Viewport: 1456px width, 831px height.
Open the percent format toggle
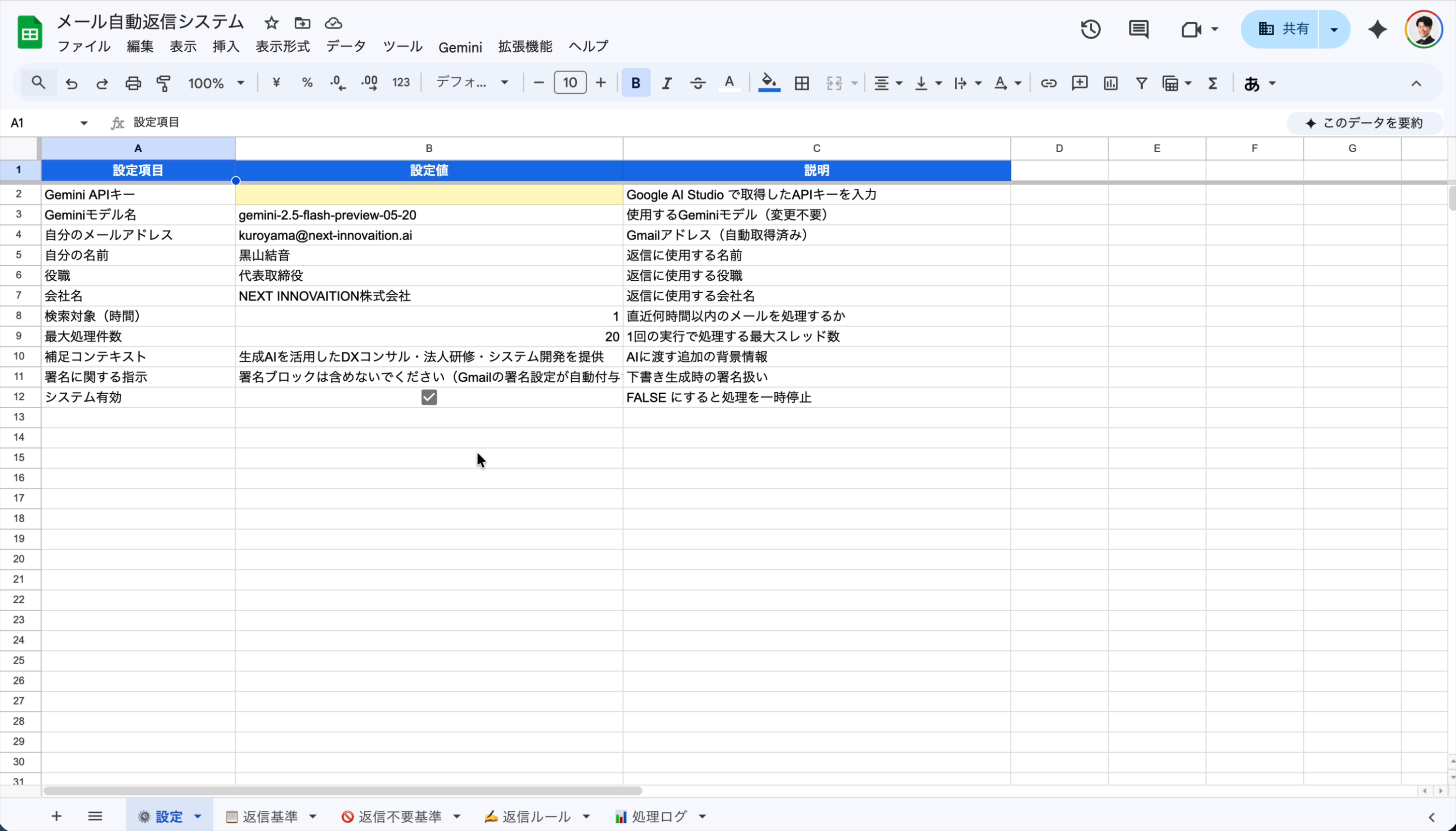click(x=307, y=83)
